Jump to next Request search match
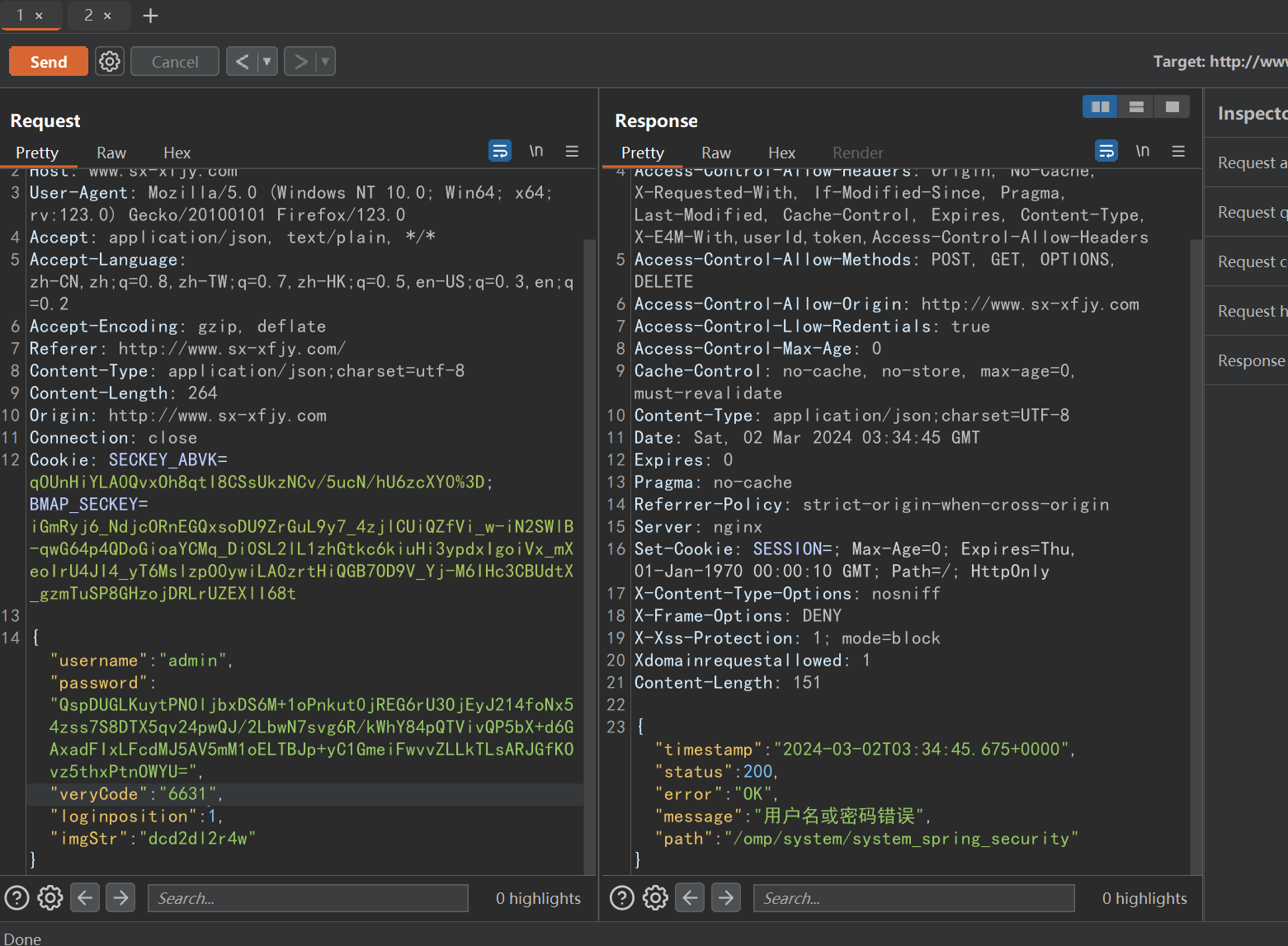The height and width of the screenshot is (946, 1288). click(x=120, y=897)
